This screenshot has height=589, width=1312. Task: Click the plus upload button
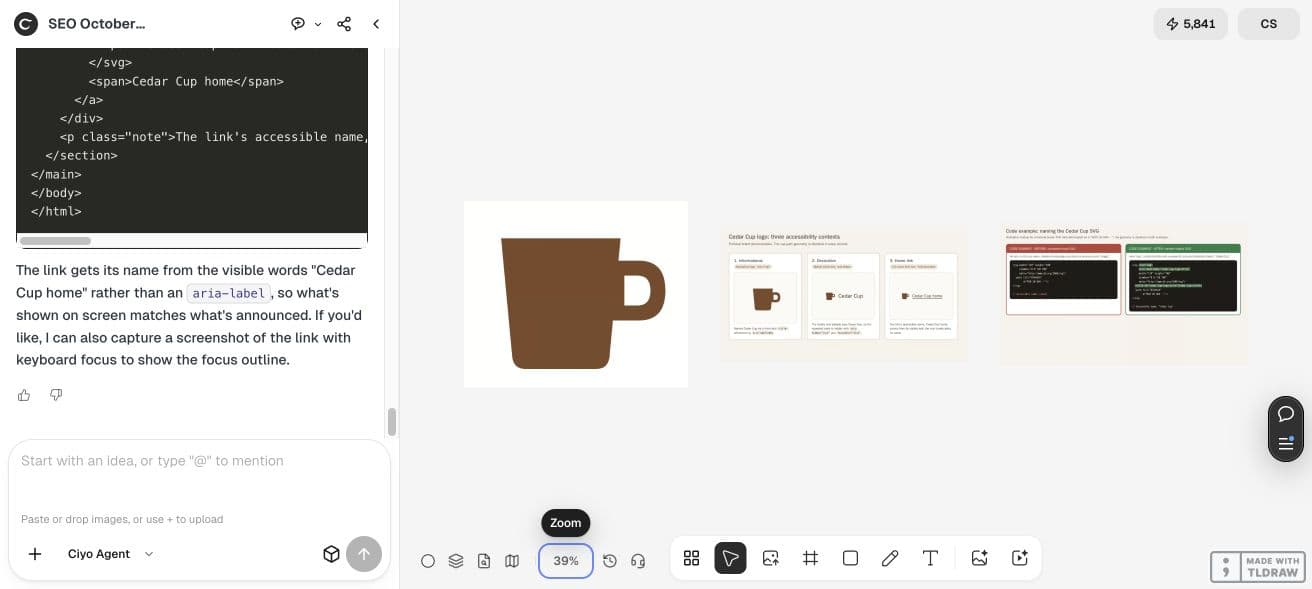pyautogui.click(x=35, y=554)
